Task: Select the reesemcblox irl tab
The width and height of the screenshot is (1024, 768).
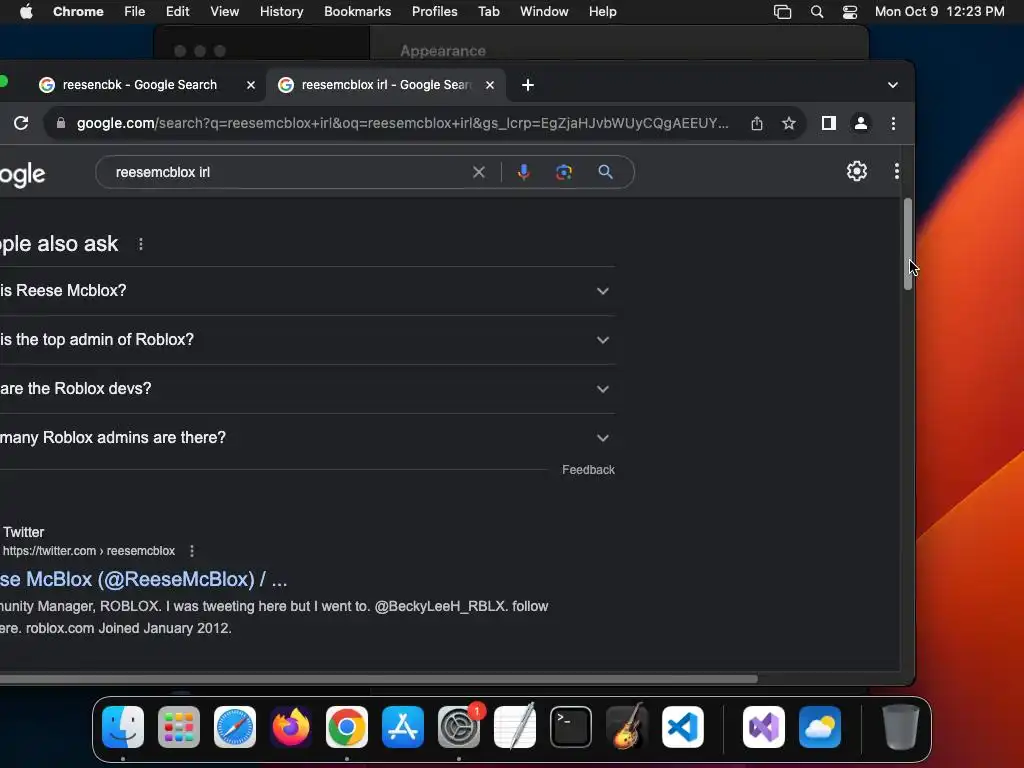Action: tap(385, 85)
